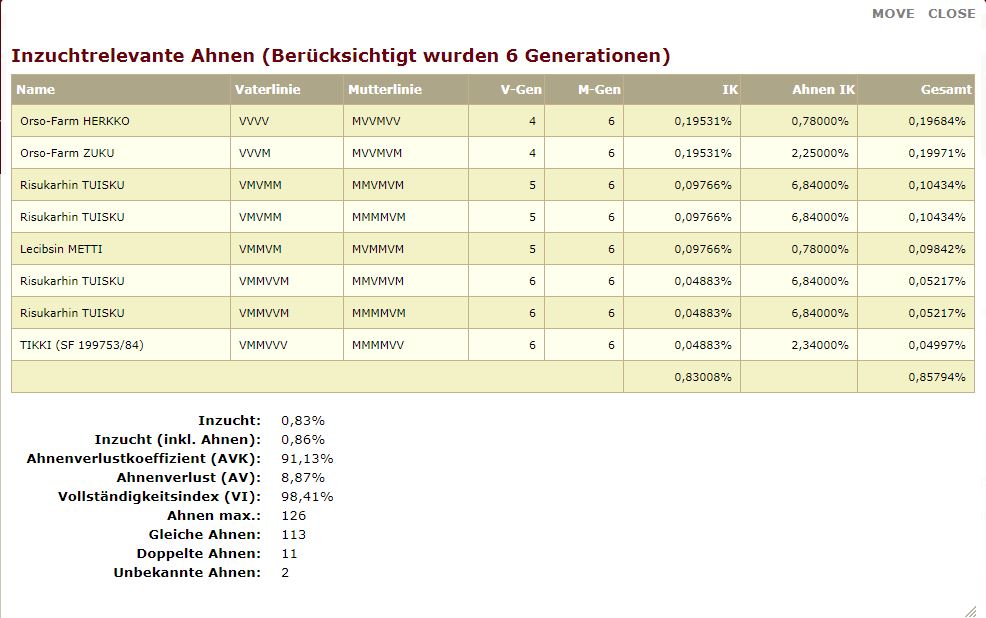The height and width of the screenshot is (618, 986).
Task: Select the Orso-Farm HERKKO row name
Action: 75,121
